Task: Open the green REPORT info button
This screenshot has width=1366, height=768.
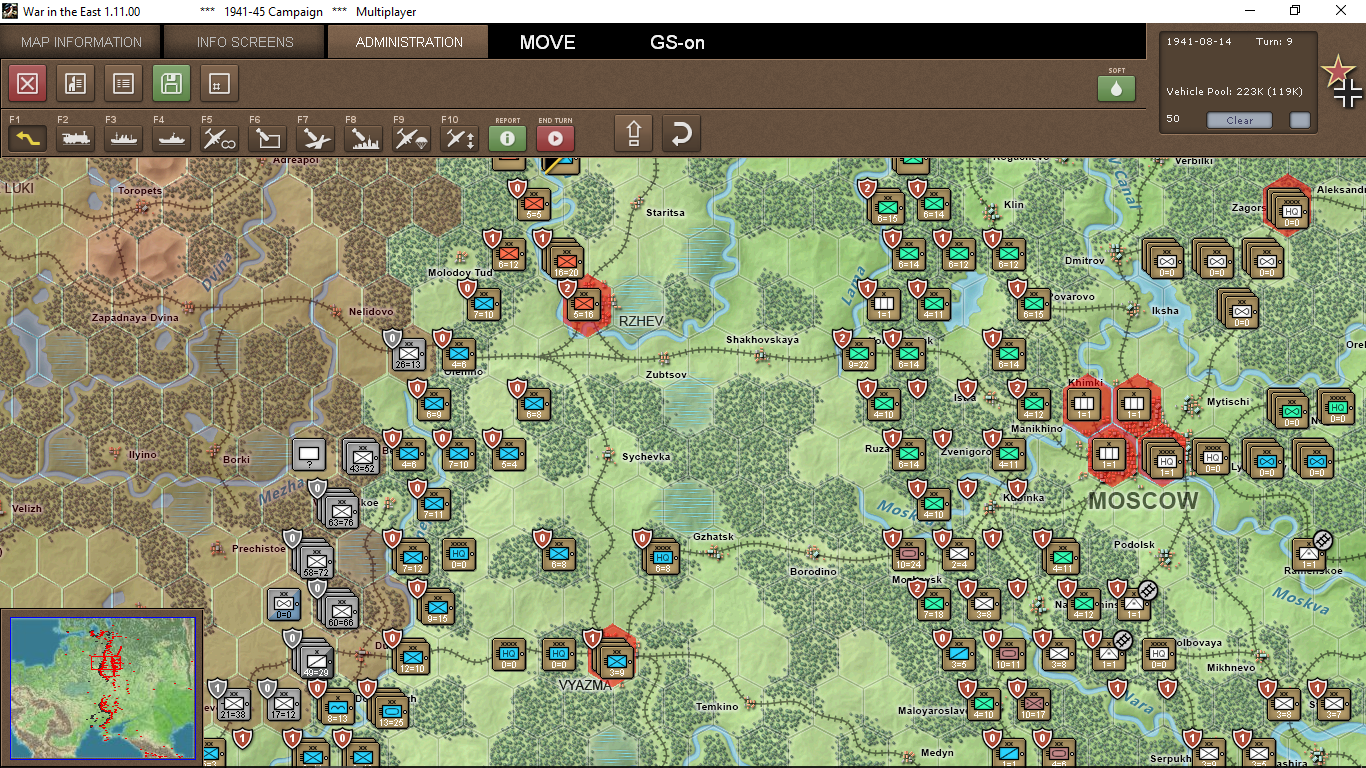Action: [507, 138]
